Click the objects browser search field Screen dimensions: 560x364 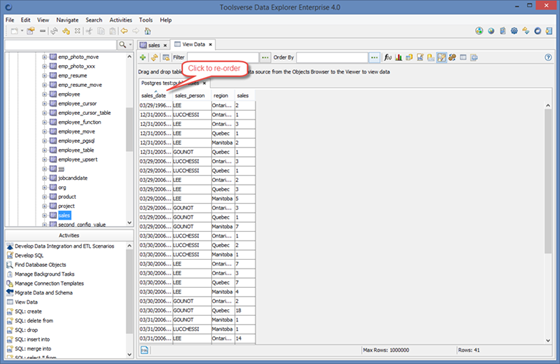pyautogui.click(x=61, y=45)
